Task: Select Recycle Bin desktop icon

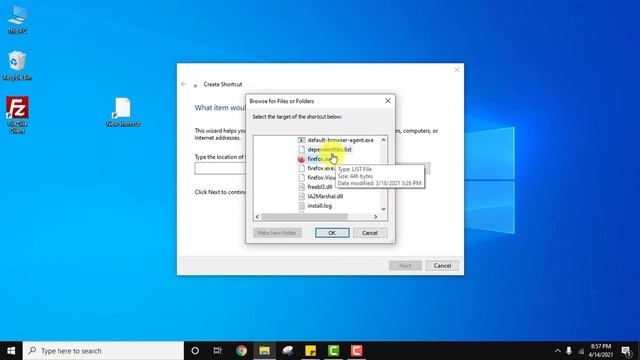Action: (x=17, y=65)
